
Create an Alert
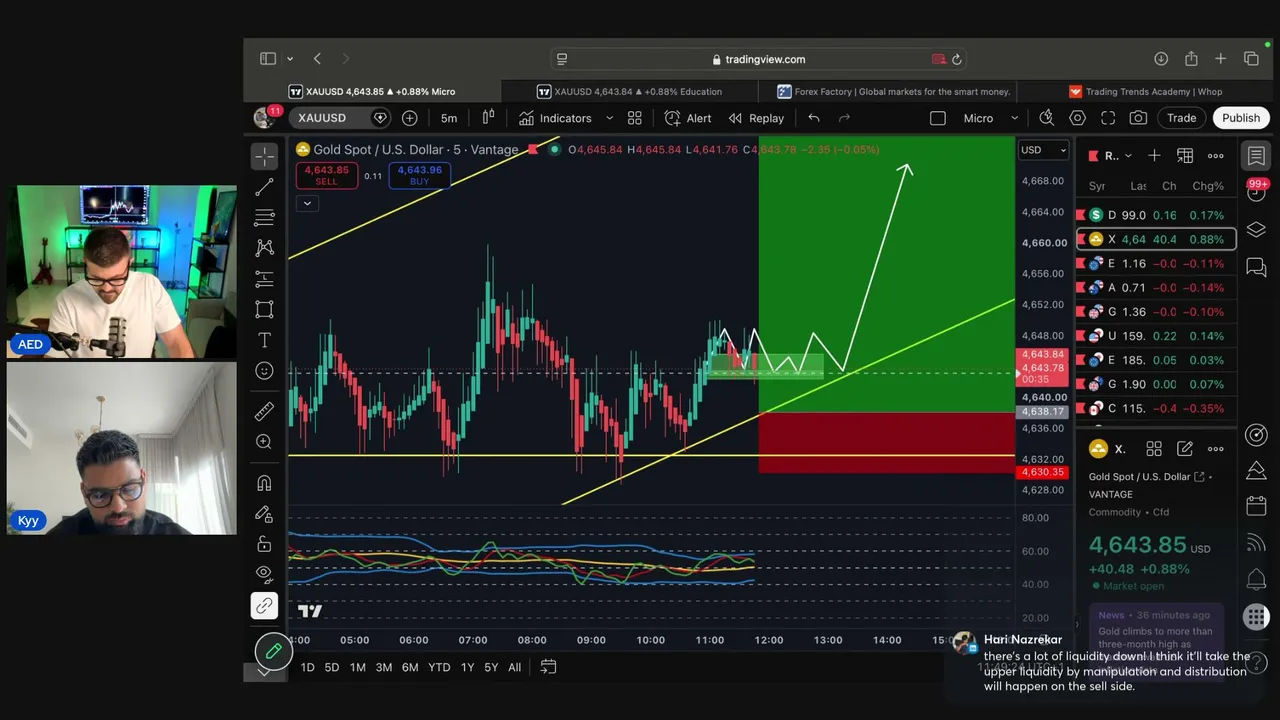pos(688,118)
